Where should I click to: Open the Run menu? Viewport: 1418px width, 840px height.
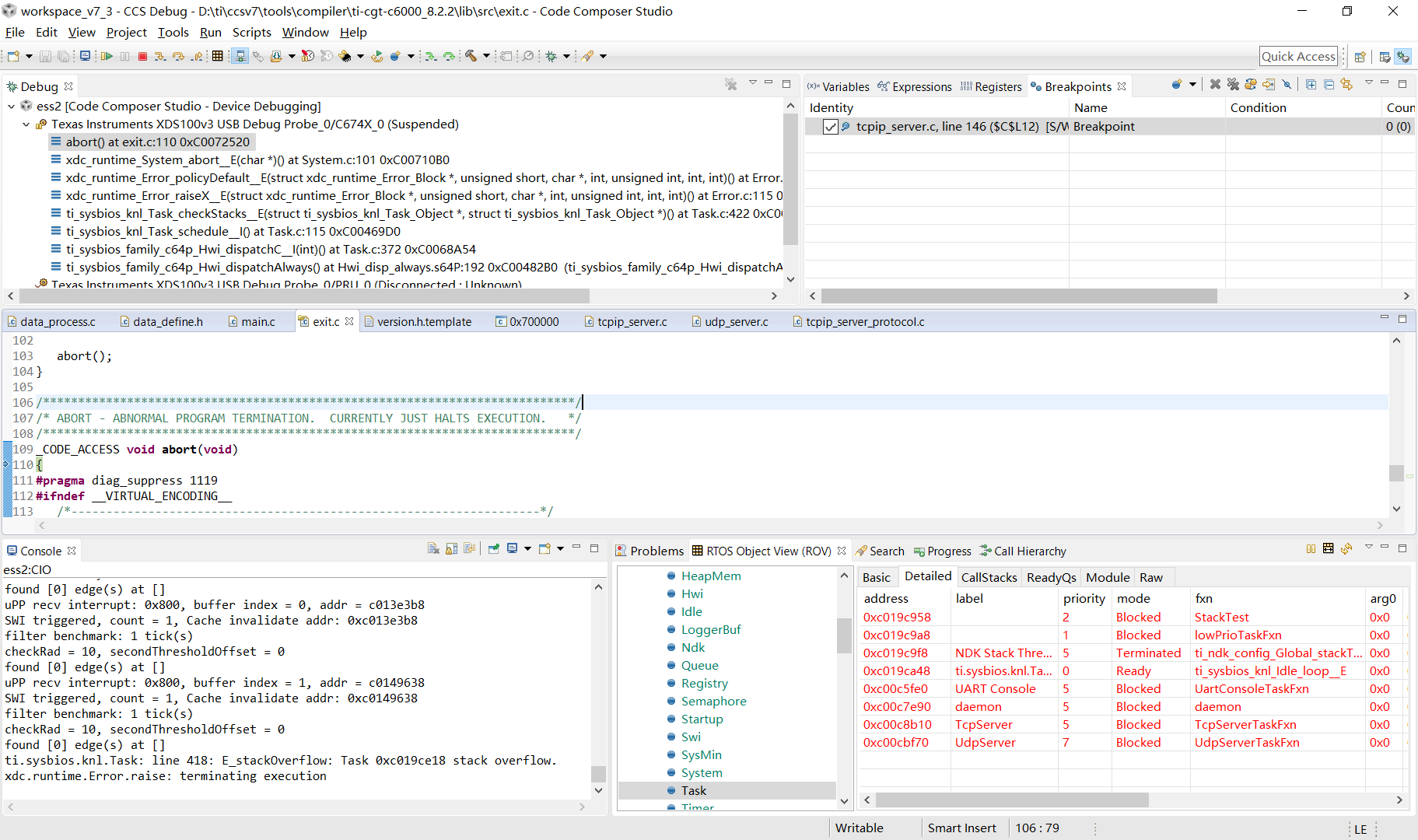[x=210, y=32]
